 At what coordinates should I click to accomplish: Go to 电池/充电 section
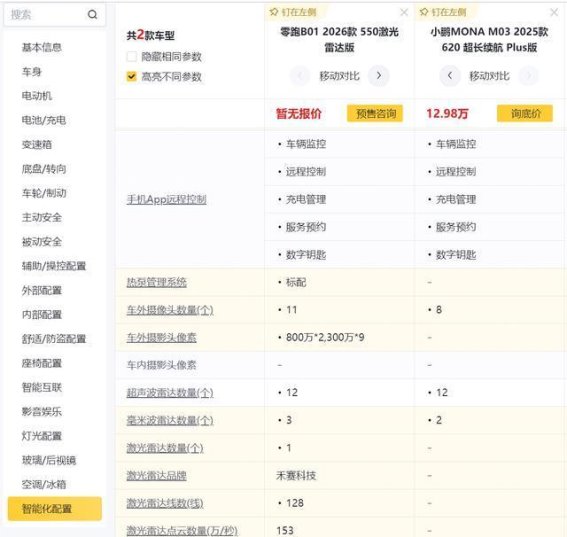click(44, 120)
